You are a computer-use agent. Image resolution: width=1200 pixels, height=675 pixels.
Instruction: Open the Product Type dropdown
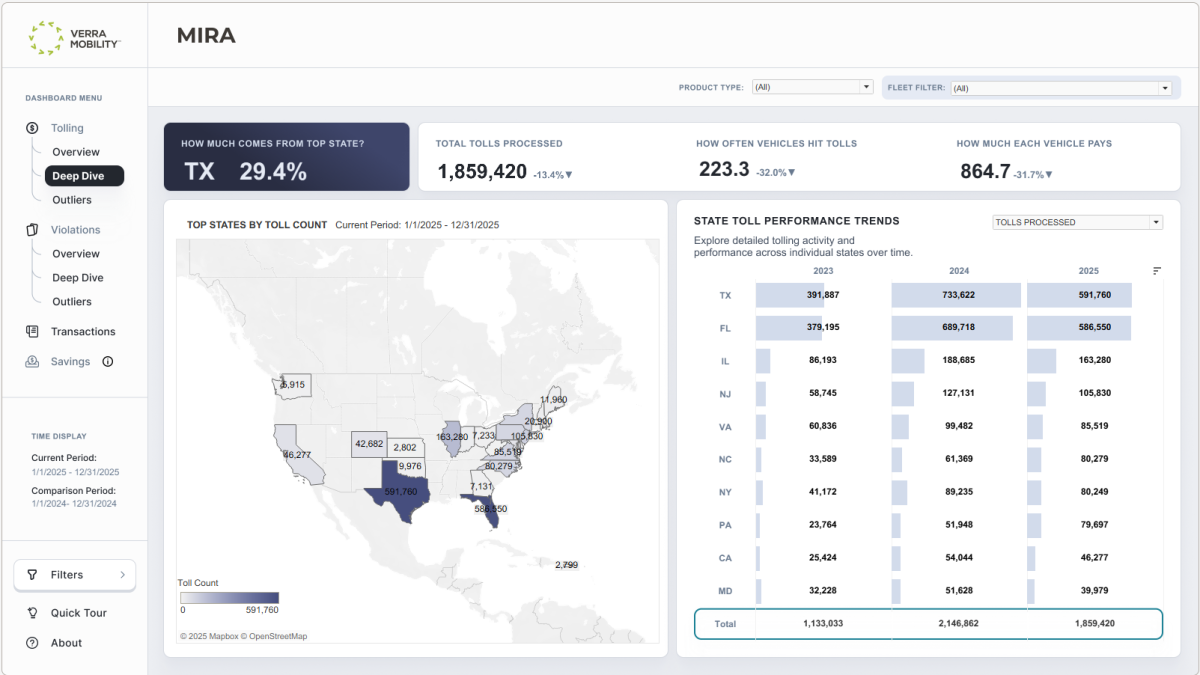pos(812,87)
